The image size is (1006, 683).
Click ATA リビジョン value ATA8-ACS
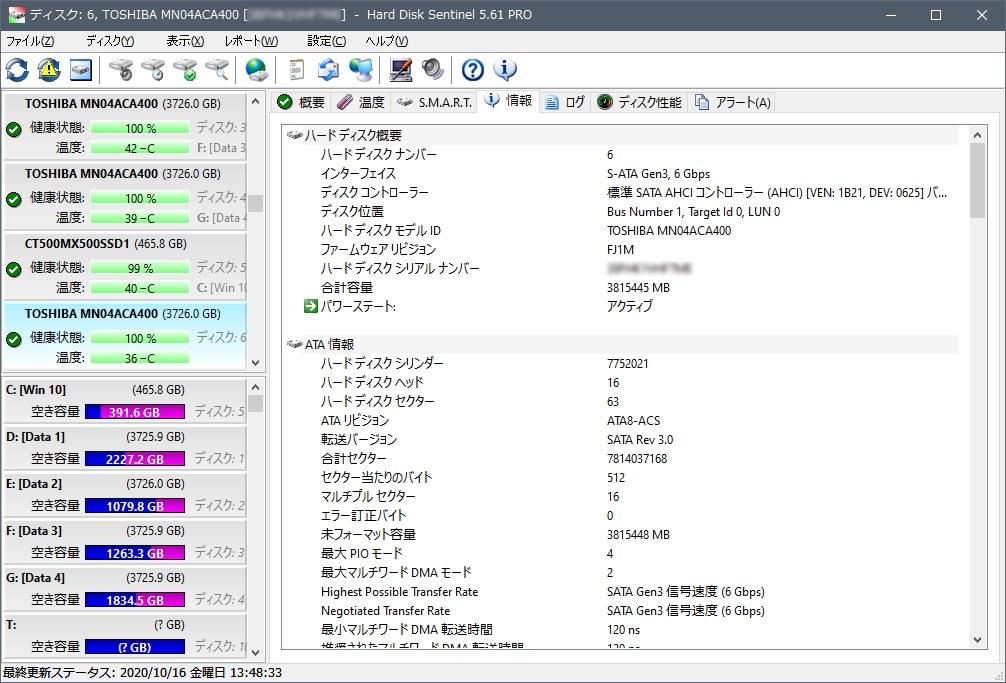click(633, 421)
